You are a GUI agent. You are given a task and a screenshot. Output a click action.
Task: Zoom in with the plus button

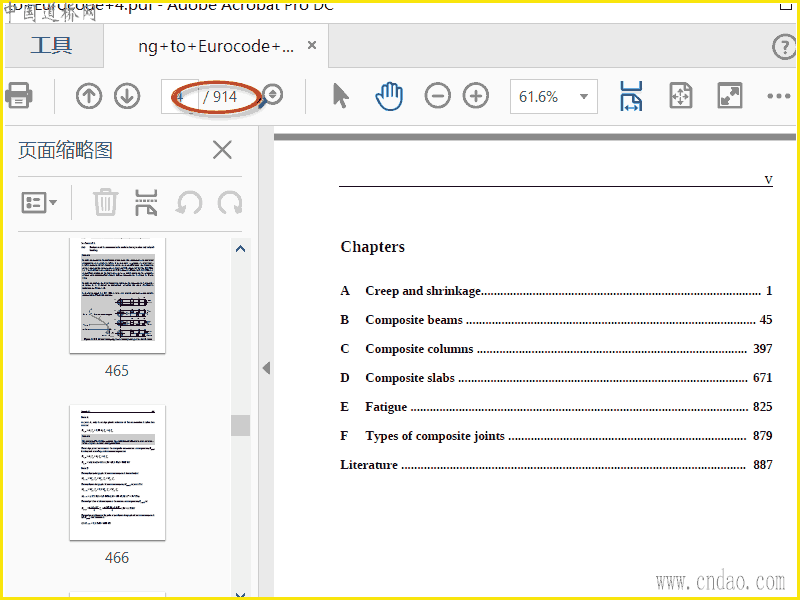click(x=476, y=96)
